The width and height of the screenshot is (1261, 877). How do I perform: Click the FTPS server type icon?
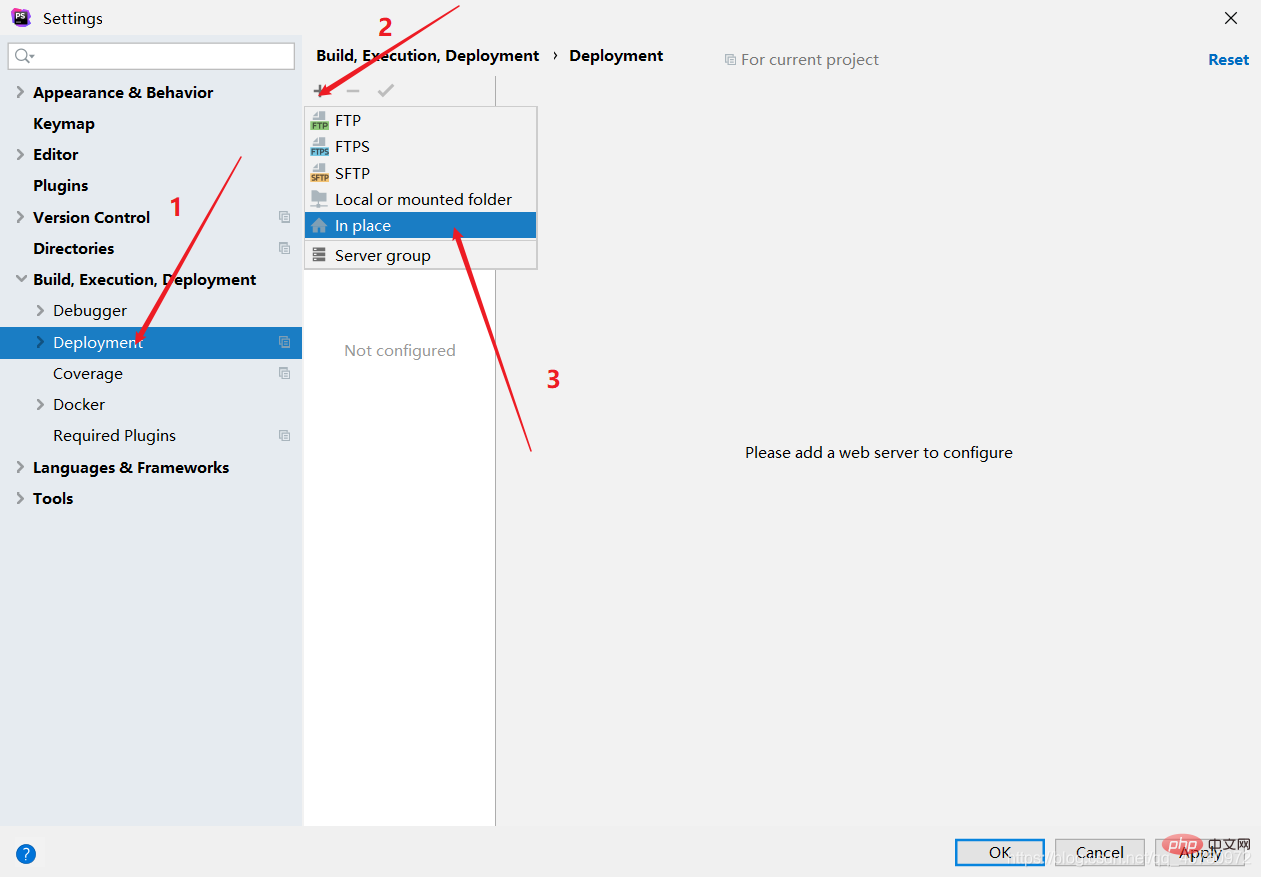[x=319, y=147]
